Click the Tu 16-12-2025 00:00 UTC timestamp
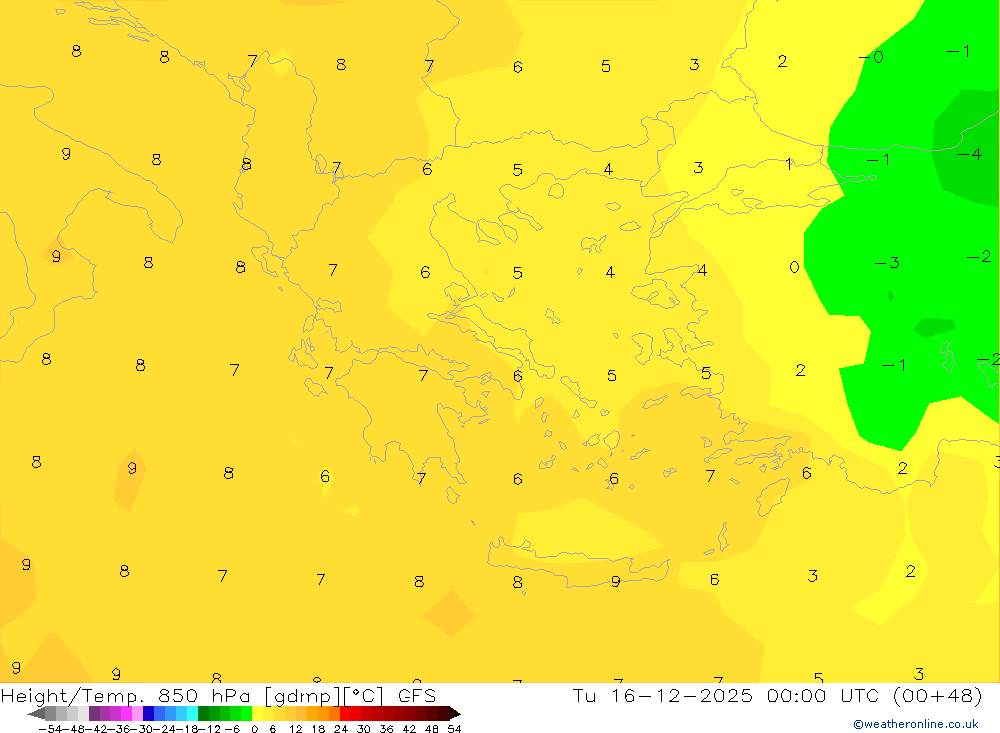The width and height of the screenshot is (1000, 733). tap(777, 695)
